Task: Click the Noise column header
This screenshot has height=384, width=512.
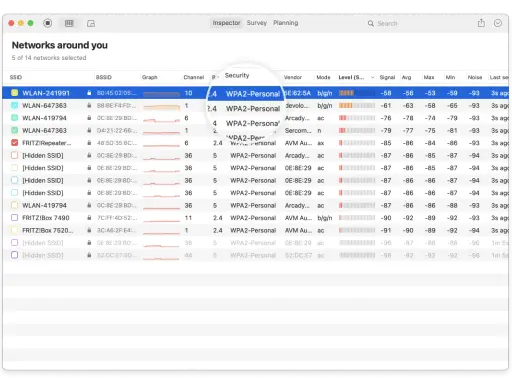Action: pyautogui.click(x=475, y=77)
